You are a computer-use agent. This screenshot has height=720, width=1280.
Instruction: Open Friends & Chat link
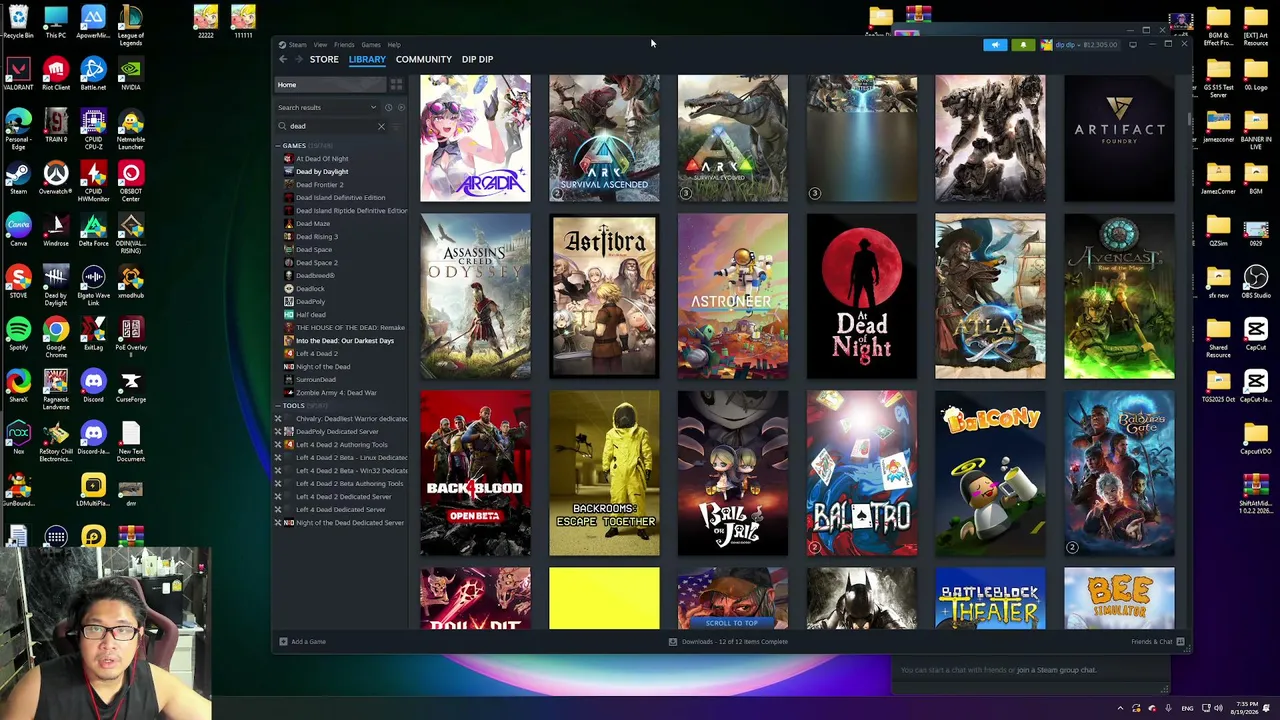click(1152, 641)
